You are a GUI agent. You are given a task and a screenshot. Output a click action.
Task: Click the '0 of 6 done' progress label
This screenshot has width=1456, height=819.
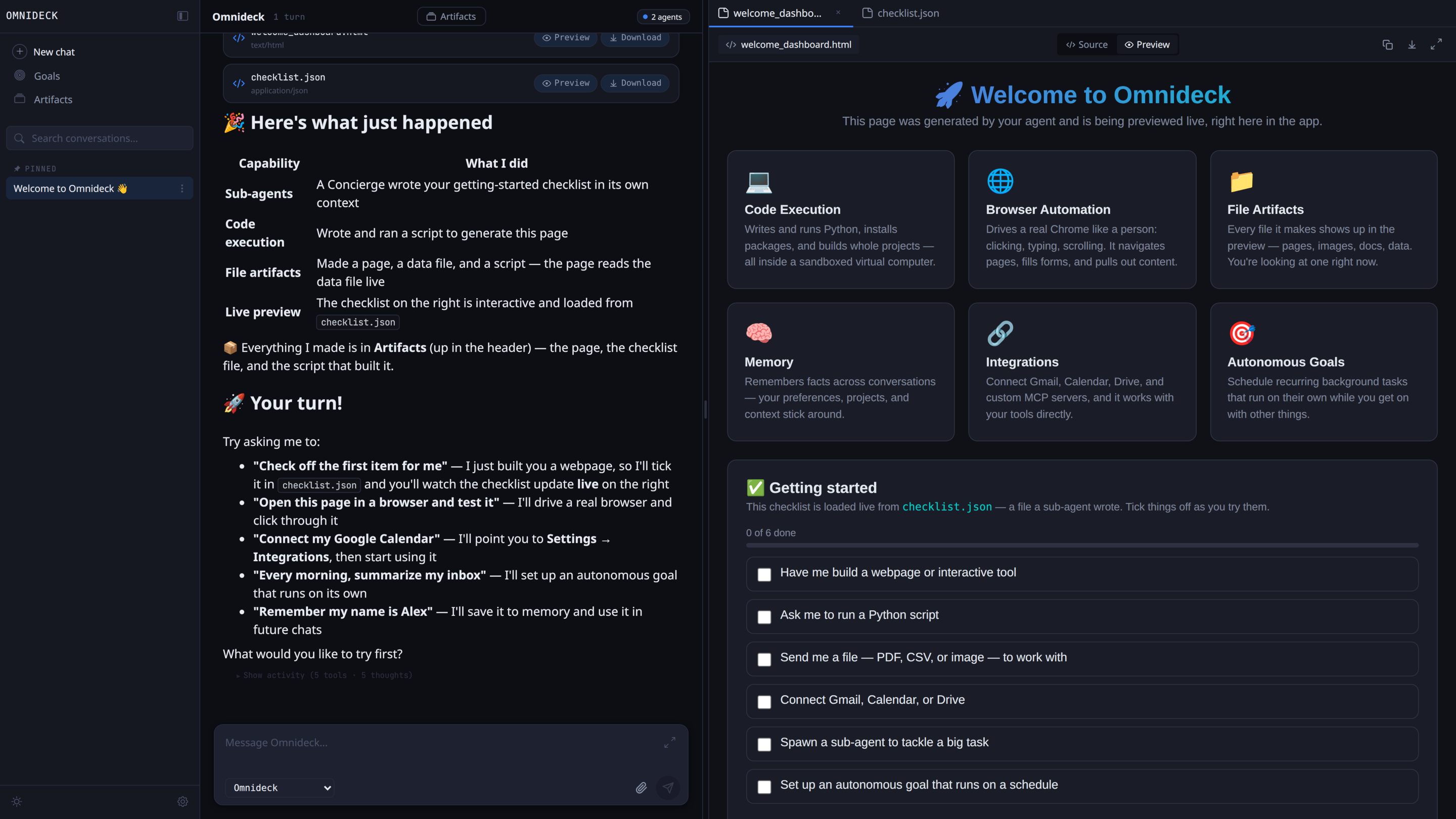[770, 532]
